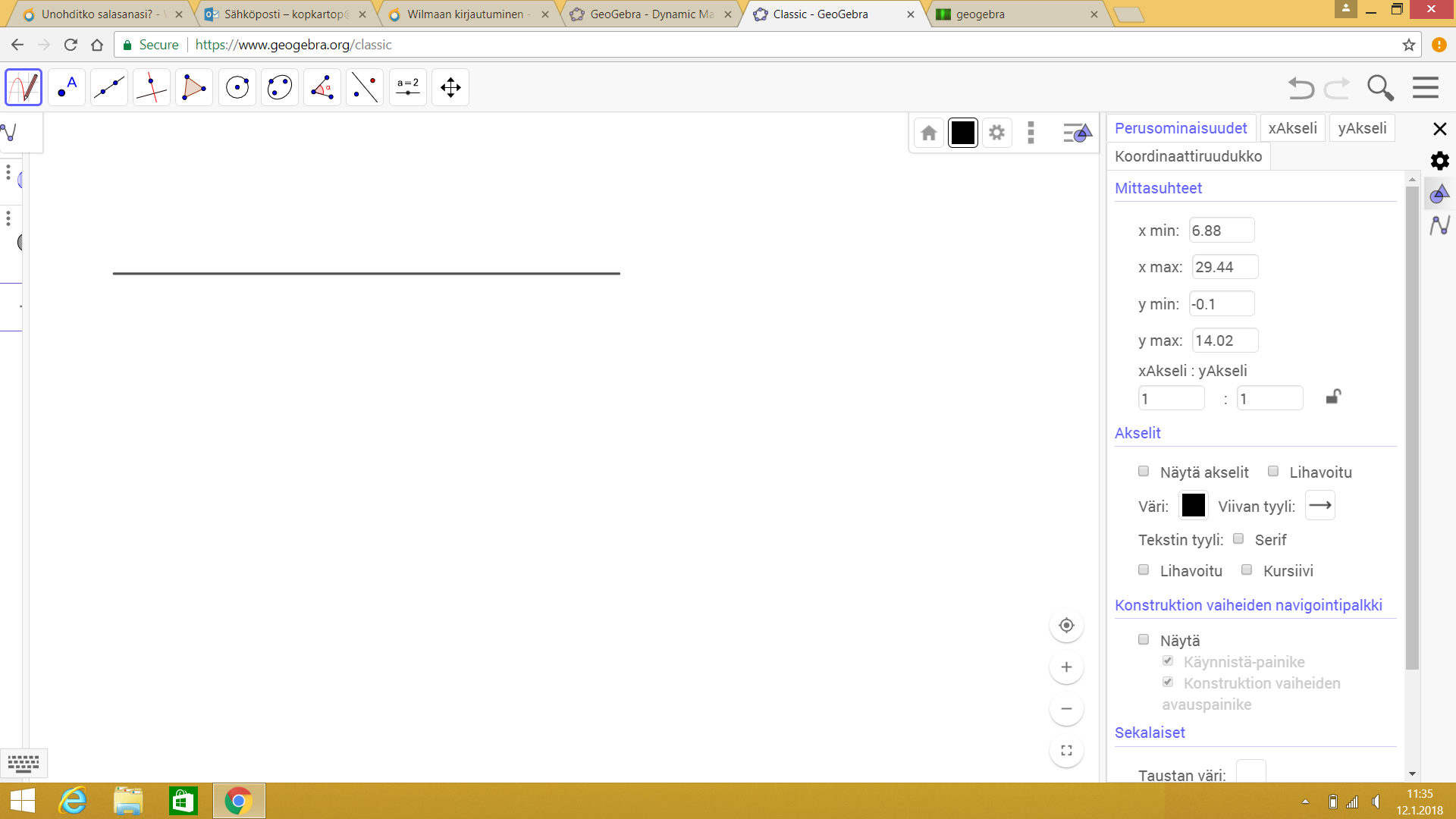Open the three-dots more options menu
The height and width of the screenshot is (819, 1456).
1031,133
